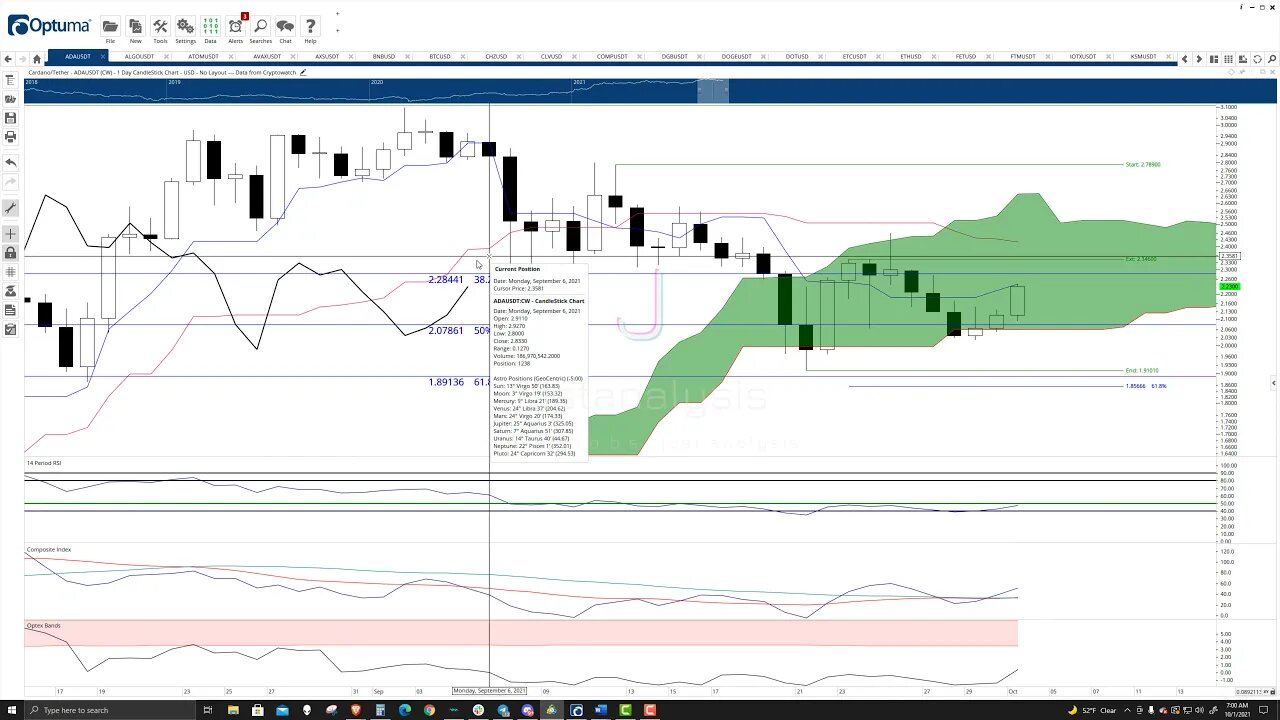Click the 14 Period RSI label
The image size is (1280, 720).
coord(44,463)
